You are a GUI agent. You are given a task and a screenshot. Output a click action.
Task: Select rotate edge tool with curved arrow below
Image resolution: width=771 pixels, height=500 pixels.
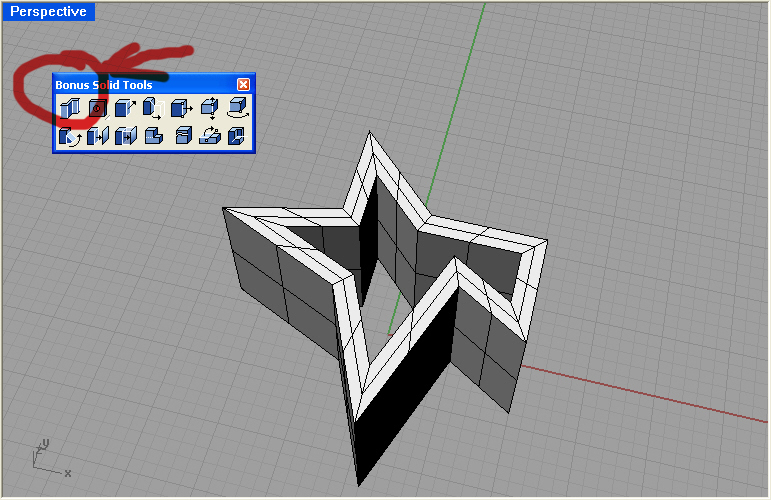pyautogui.click(x=238, y=108)
